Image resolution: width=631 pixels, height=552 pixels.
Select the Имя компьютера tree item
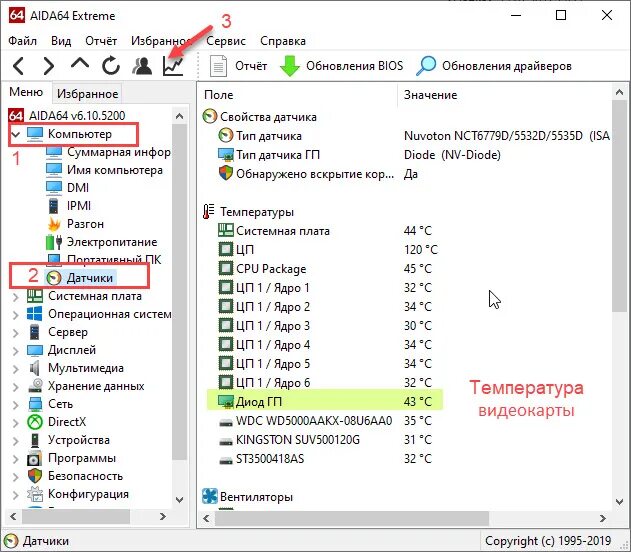(x=115, y=170)
